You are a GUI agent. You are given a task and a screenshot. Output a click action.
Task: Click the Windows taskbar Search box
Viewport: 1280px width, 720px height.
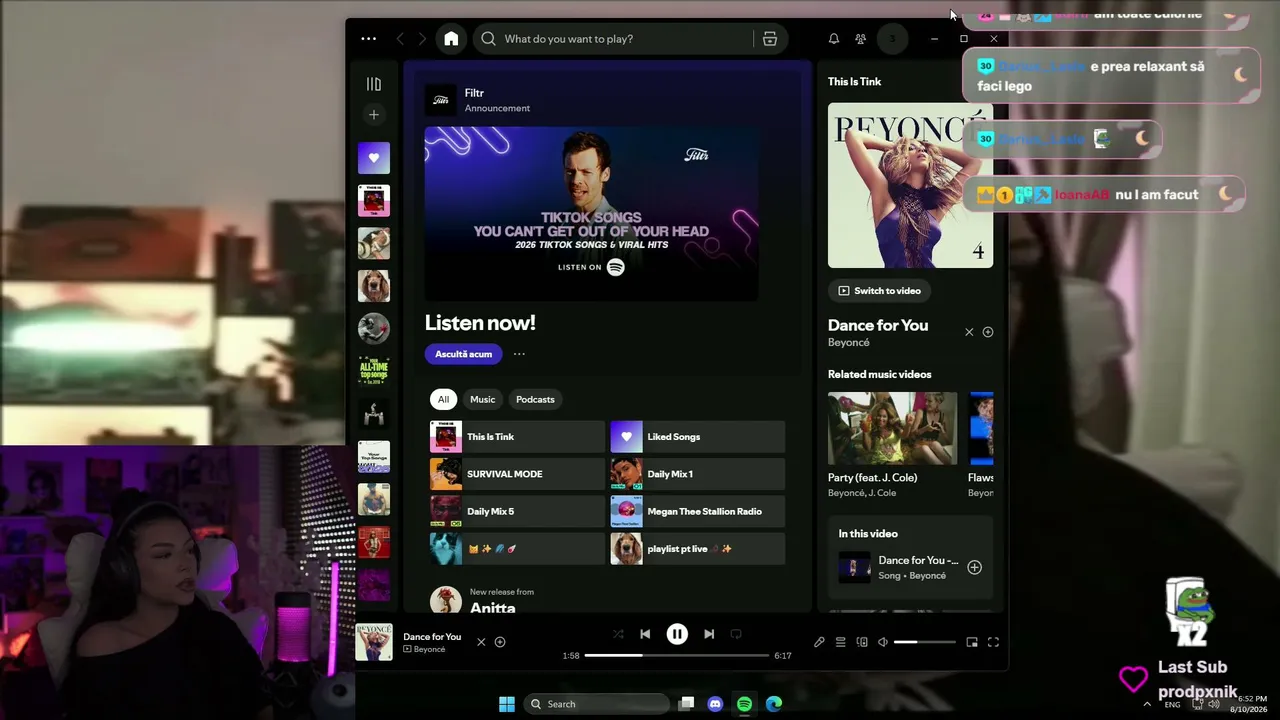tap(597, 704)
